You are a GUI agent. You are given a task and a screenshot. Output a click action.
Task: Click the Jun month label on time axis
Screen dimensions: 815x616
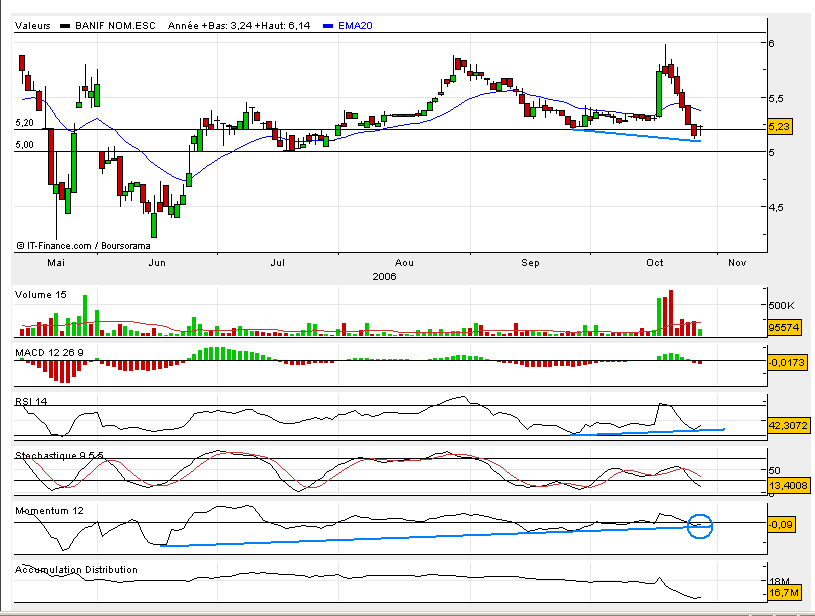point(157,263)
